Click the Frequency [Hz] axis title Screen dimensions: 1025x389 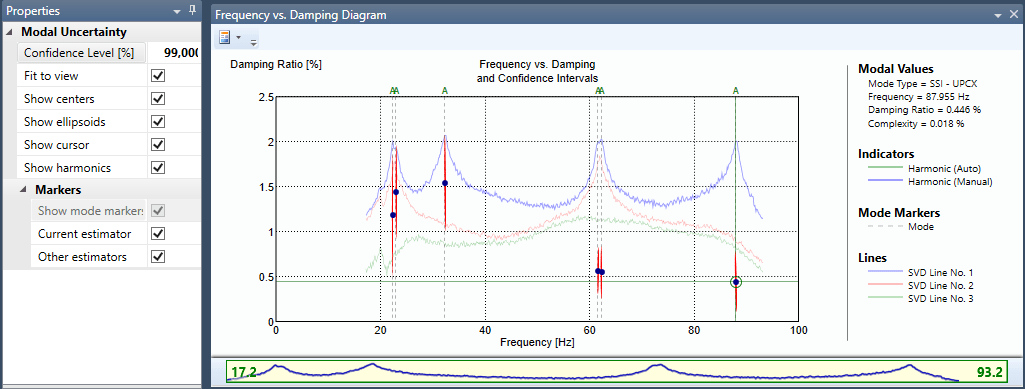coord(537,342)
